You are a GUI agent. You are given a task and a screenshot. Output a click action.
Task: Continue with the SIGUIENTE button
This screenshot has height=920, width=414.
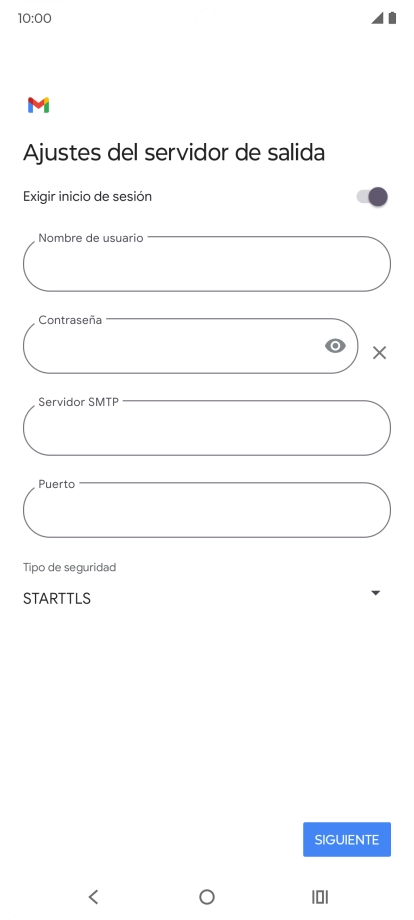click(x=347, y=840)
